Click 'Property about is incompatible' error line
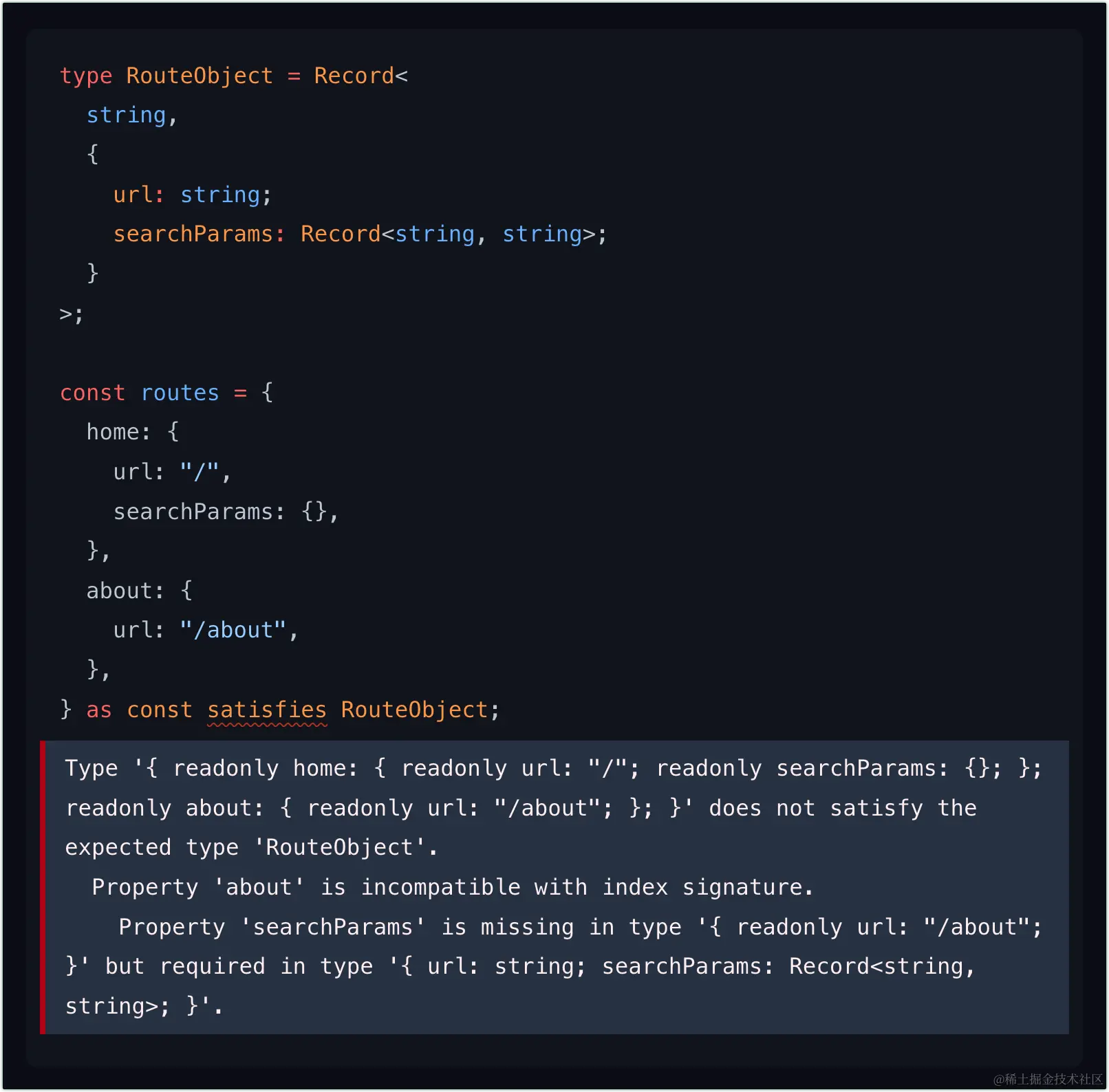 (x=453, y=887)
